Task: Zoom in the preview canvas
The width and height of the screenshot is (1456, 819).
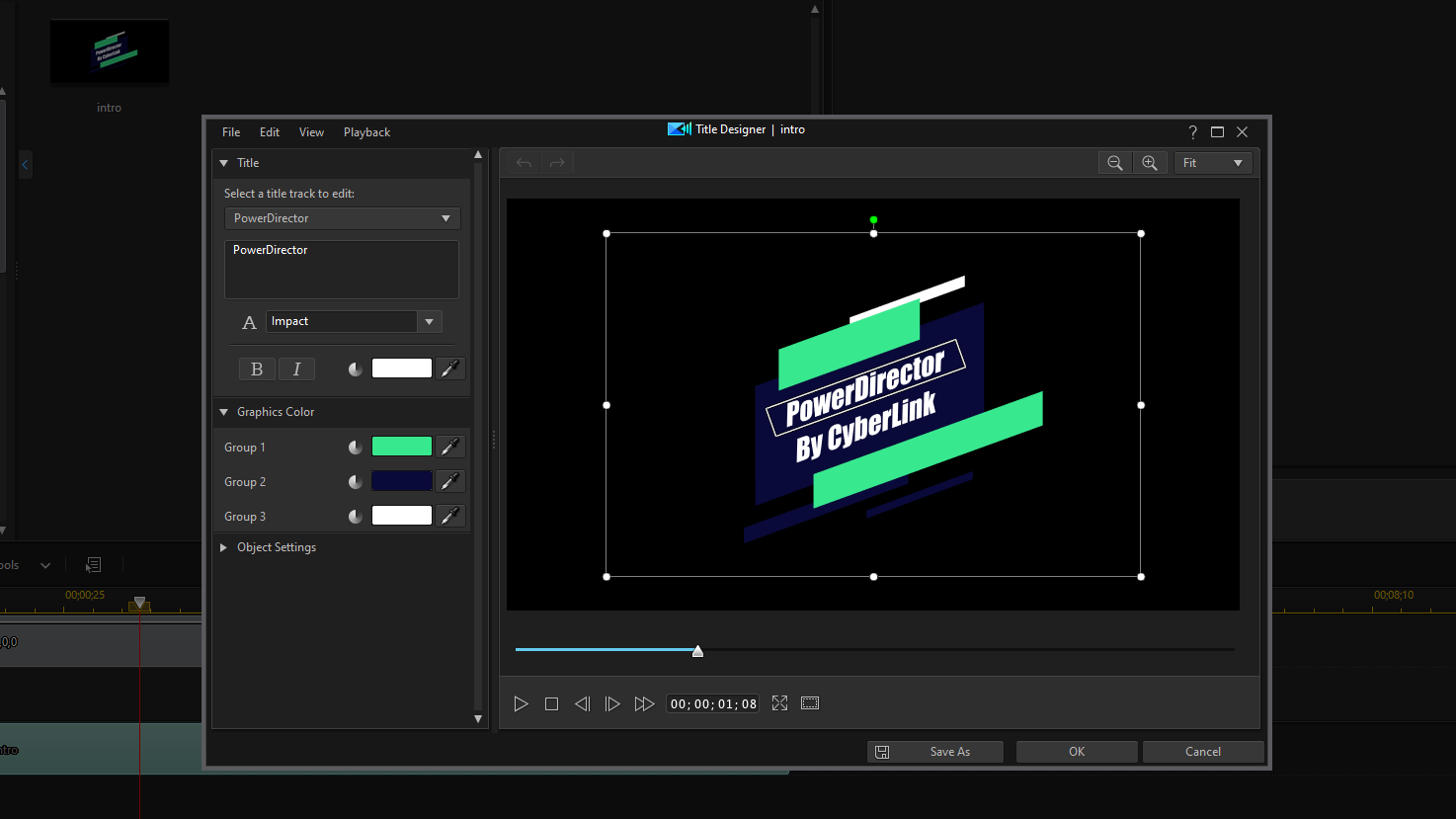Action: coord(1150,163)
